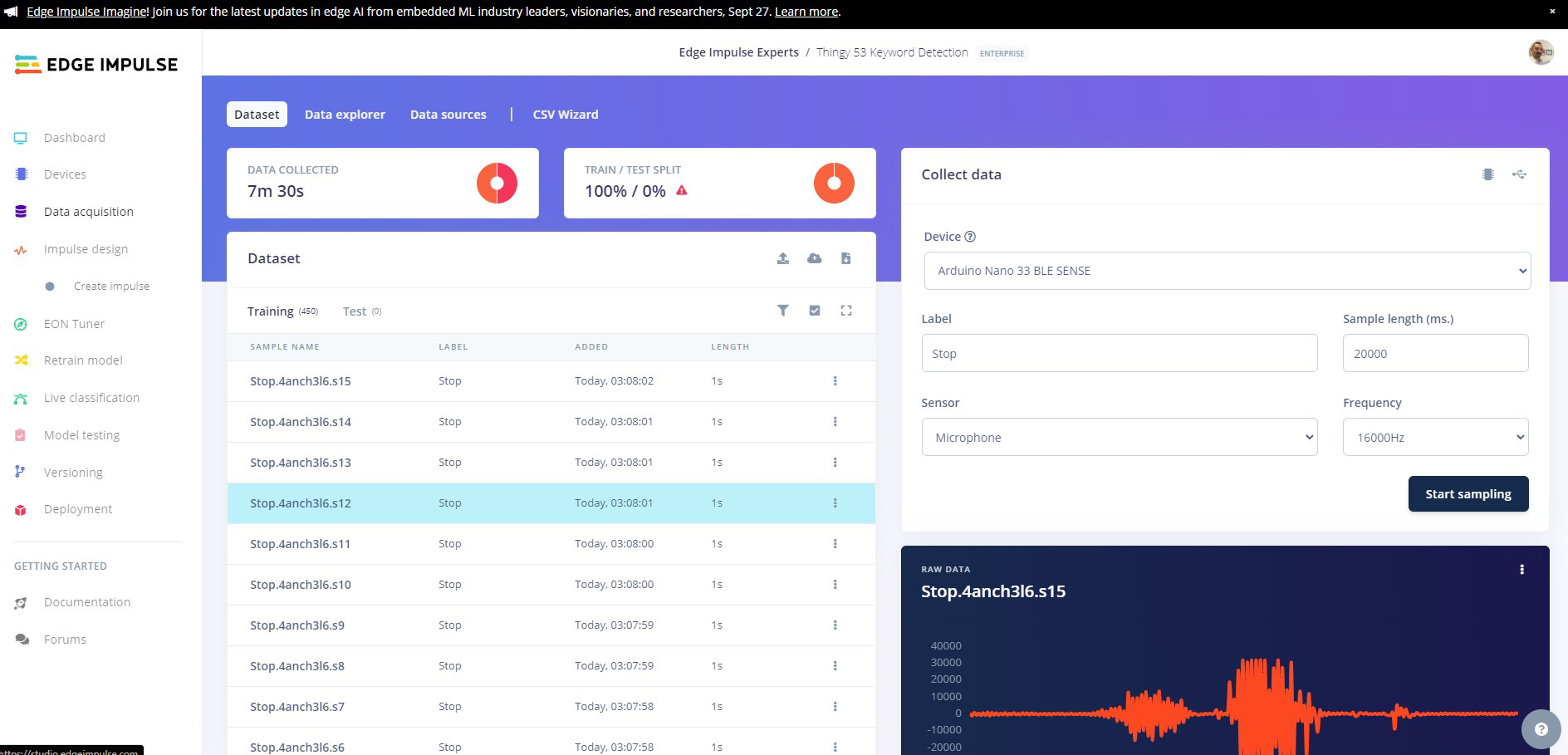This screenshot has height=755, width=1568.
Task: Open the Frequency 16000Hz dropdown
Action: (1435, 437)
